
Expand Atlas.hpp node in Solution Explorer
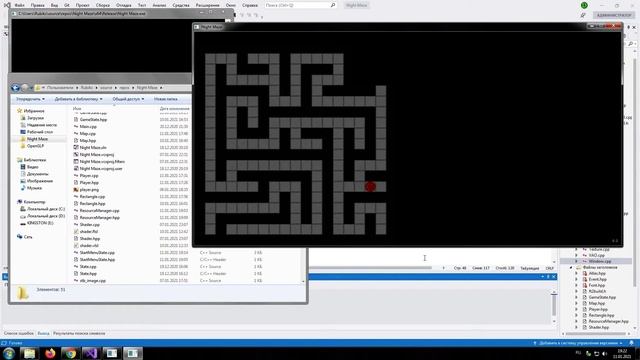[x=576, y=273]
